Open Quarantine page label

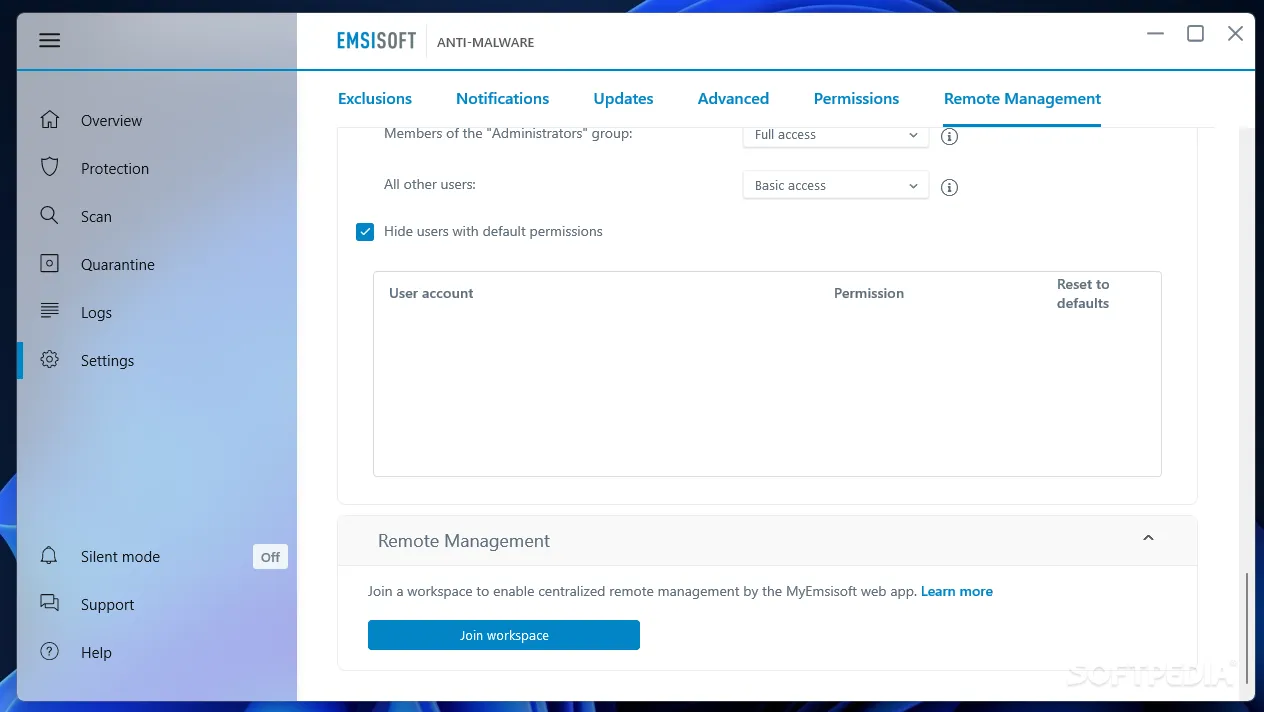(x=118, y=264)
